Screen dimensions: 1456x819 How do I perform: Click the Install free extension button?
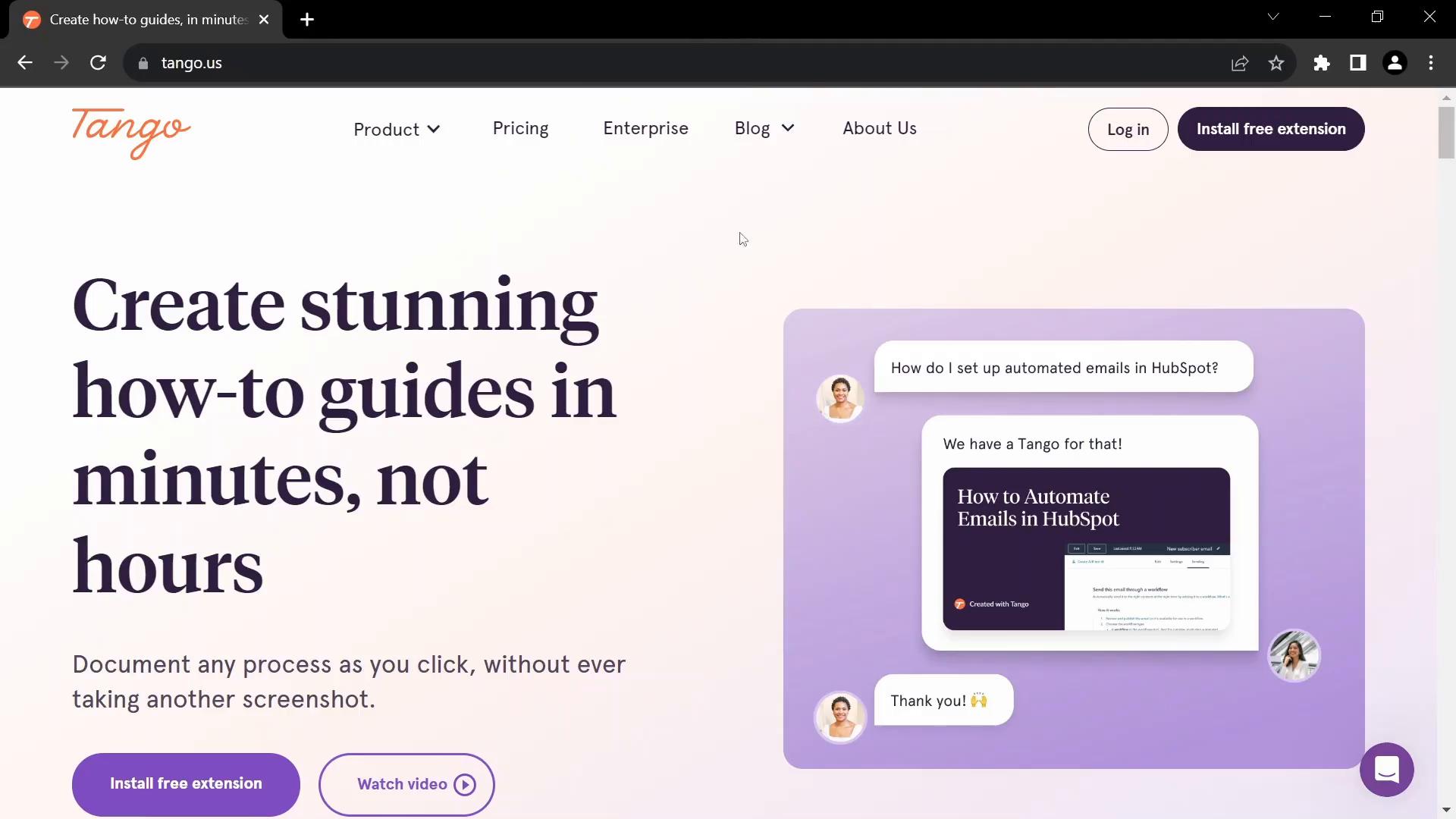coord(1272,128)
